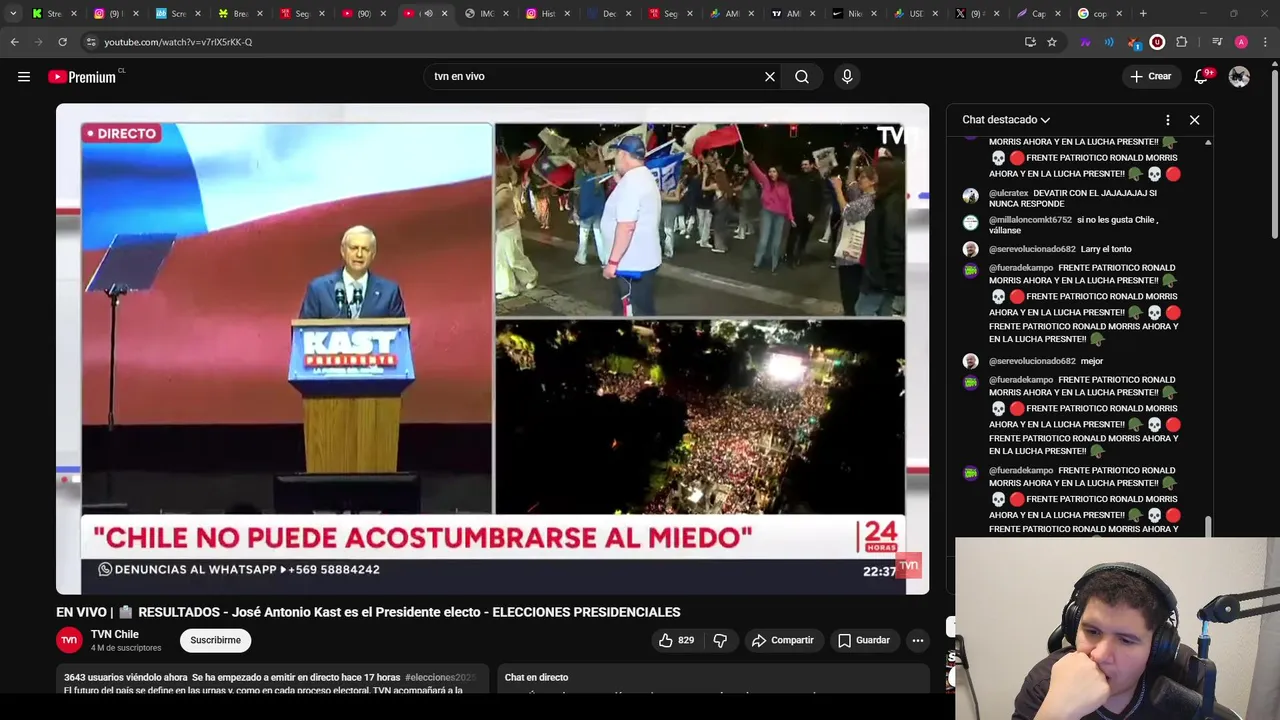
Task: Close the Hist Instagram tab
Action: (x=567, y=14)
